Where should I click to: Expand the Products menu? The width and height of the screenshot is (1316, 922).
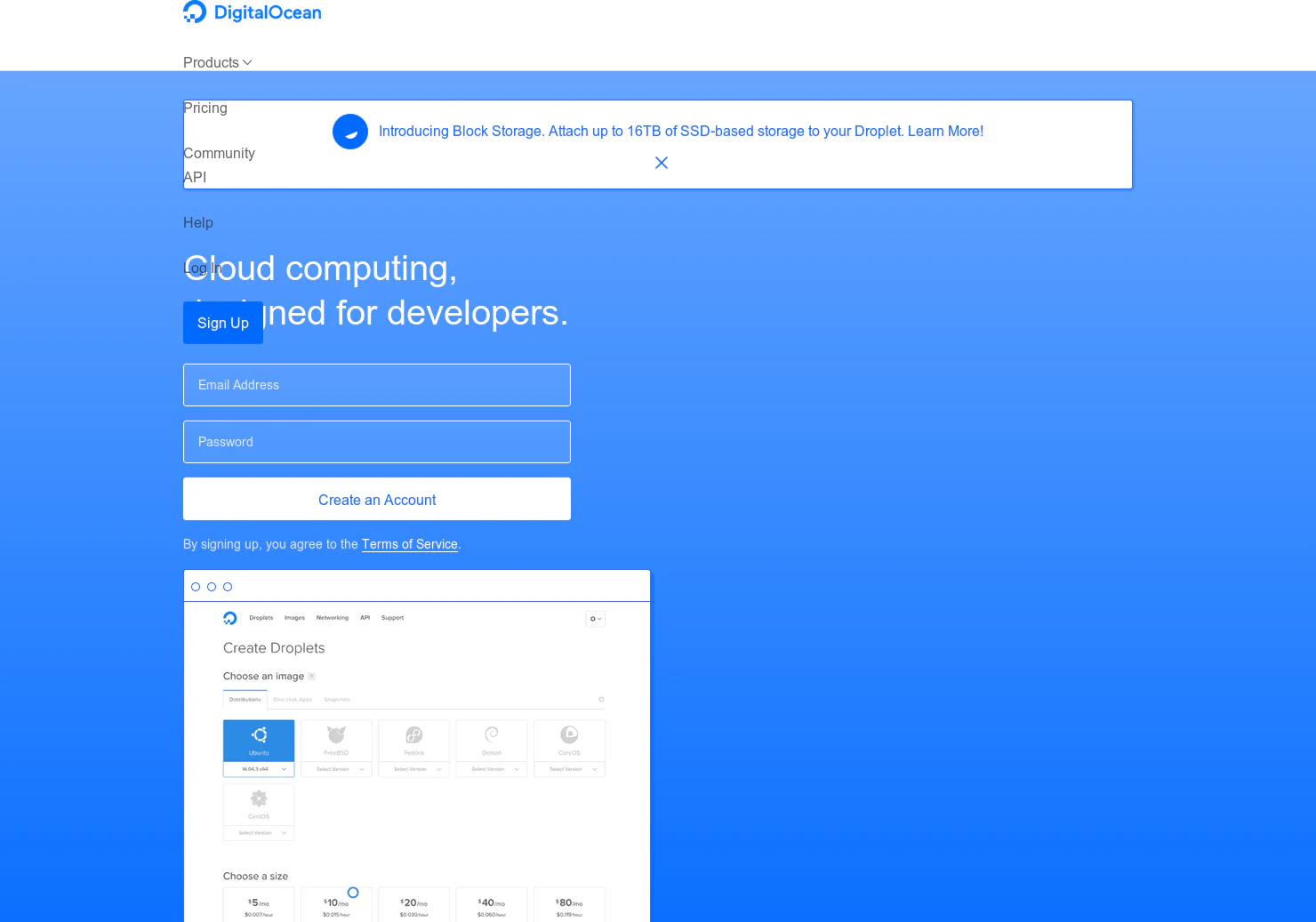216,62
